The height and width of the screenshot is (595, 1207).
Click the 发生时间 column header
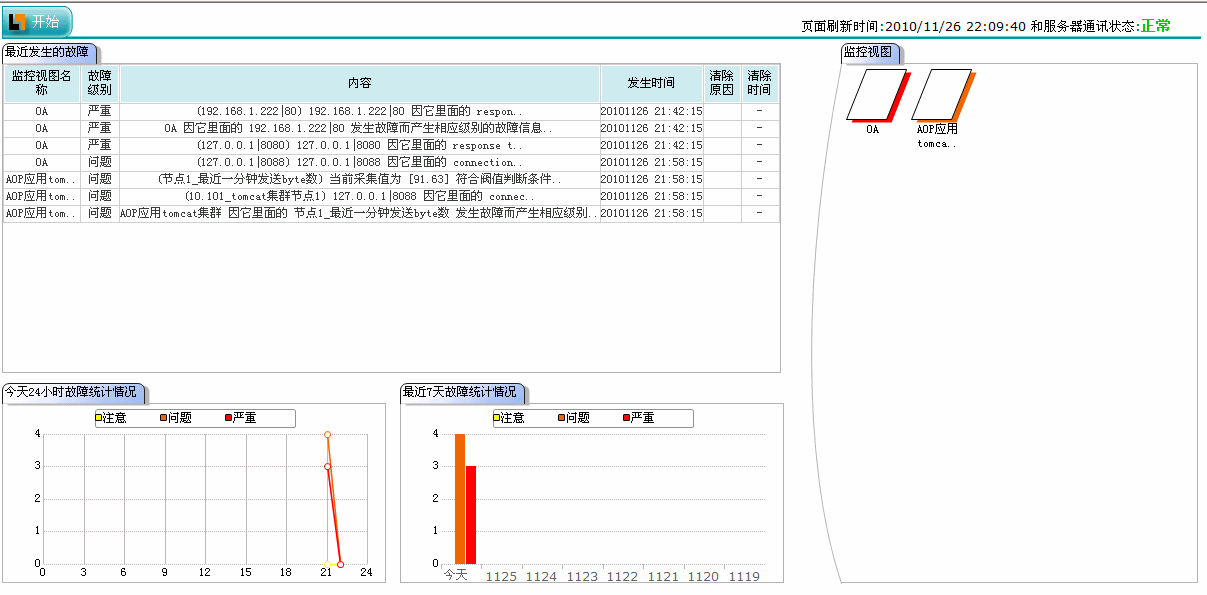[651, 83]
